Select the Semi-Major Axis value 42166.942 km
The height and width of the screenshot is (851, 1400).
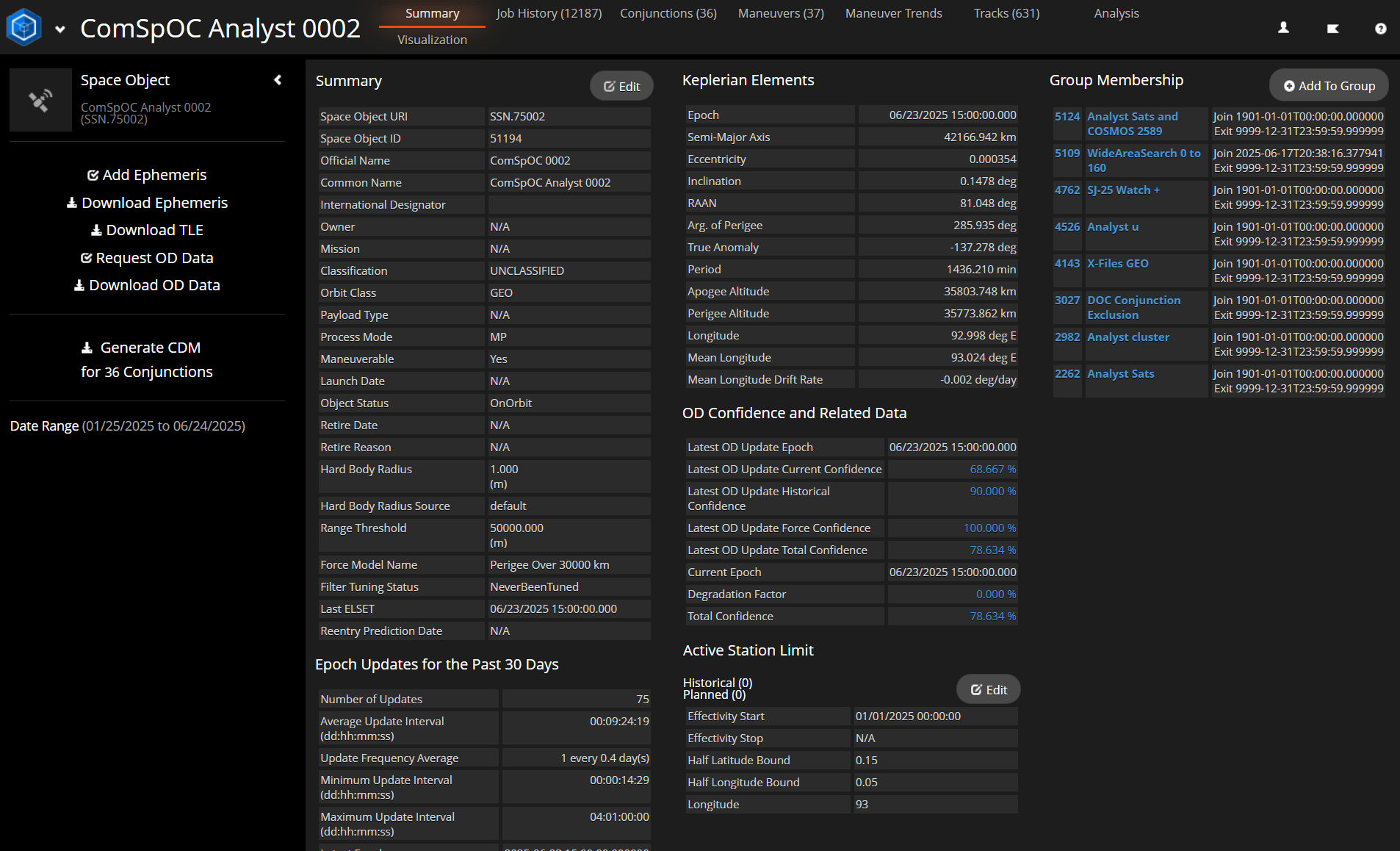pyautogui.click(x=980, y=137)
